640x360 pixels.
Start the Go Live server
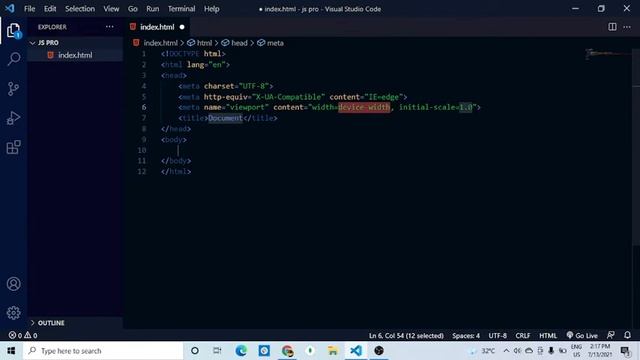pyautogui.click(x=582, y=336)
